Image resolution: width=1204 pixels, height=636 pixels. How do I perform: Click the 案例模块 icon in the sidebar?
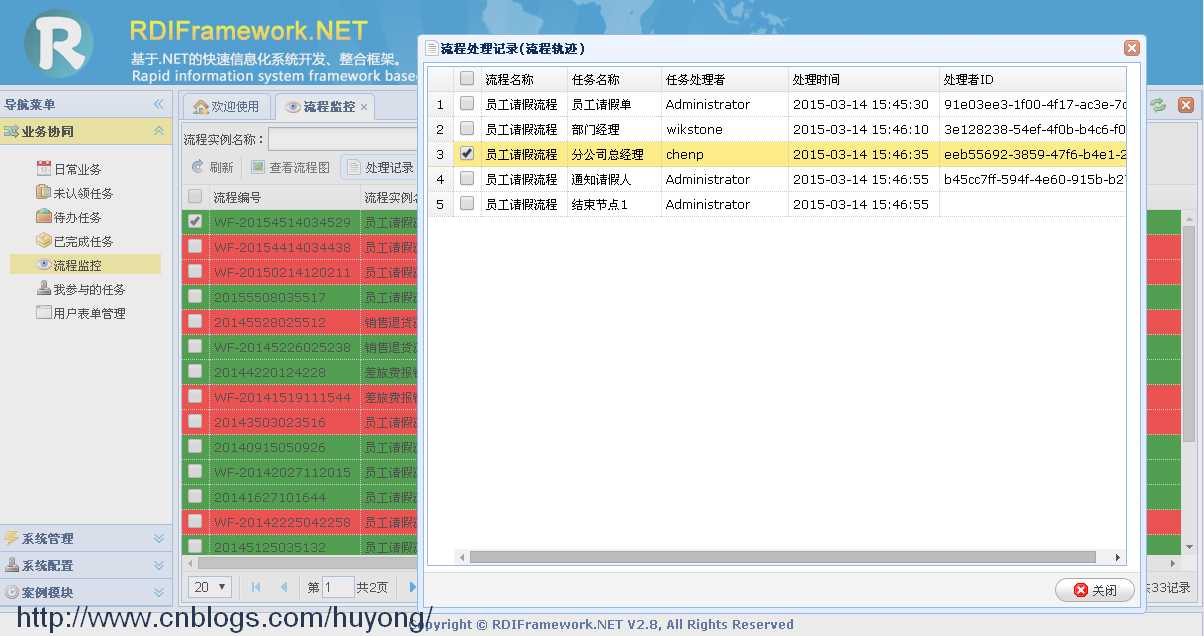12,592
